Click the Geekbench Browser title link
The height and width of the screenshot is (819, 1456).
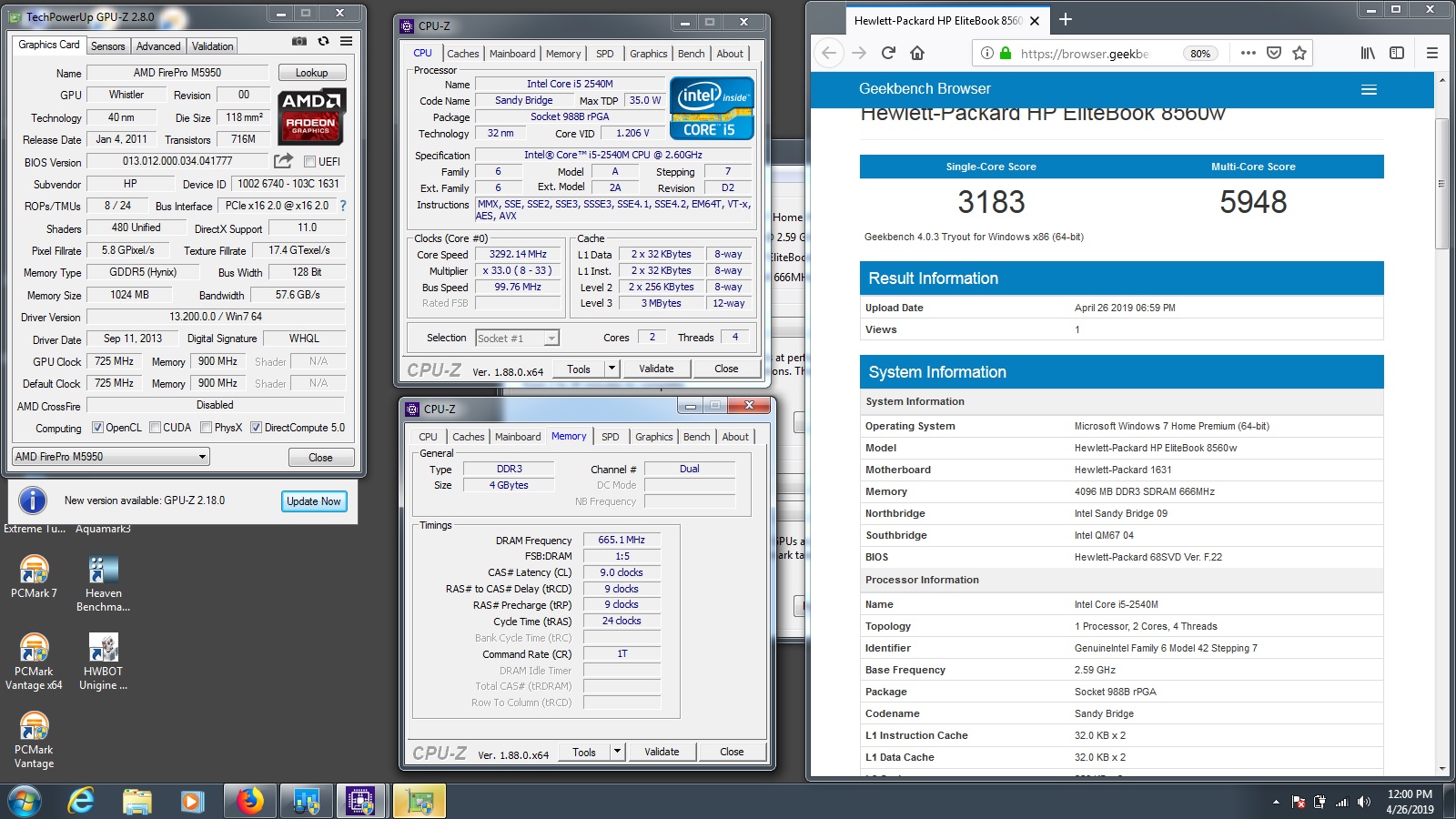pyautogui.click(x=925, y=88)
